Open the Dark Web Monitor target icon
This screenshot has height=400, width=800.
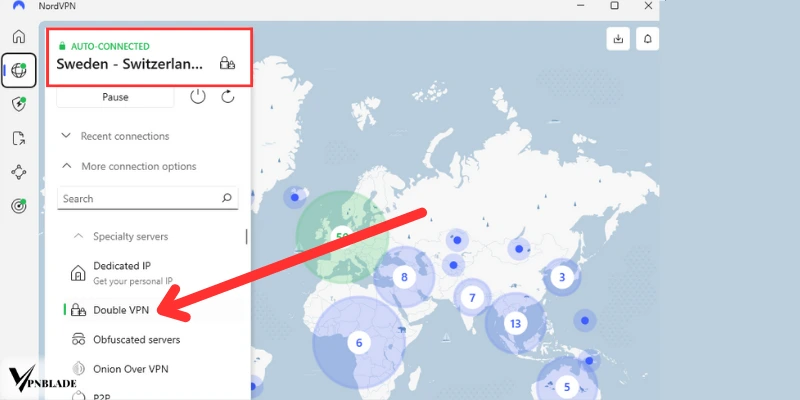19,206
